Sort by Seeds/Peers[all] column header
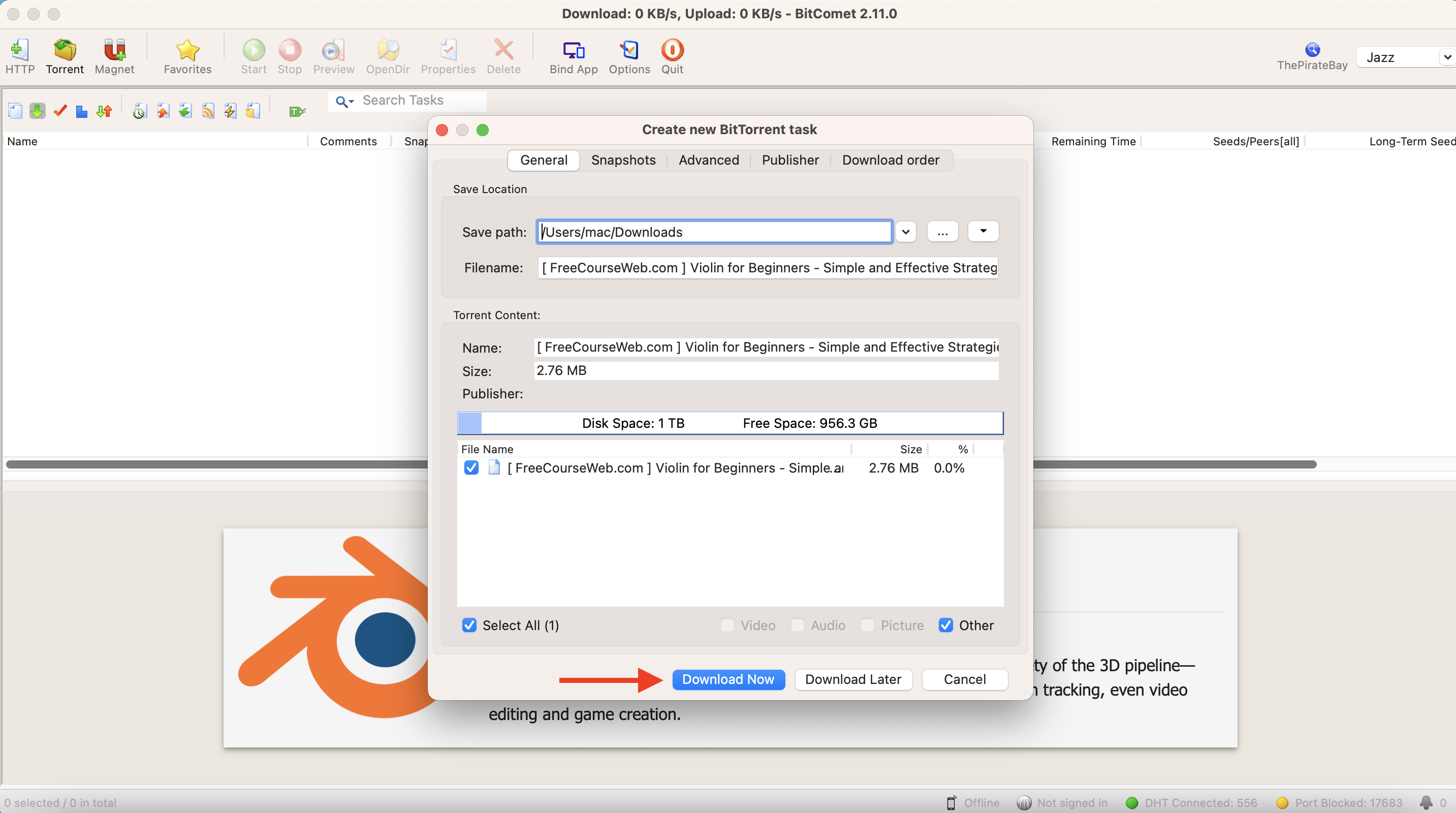This screenshot has height=813, width=1456. pos(1255,141)
